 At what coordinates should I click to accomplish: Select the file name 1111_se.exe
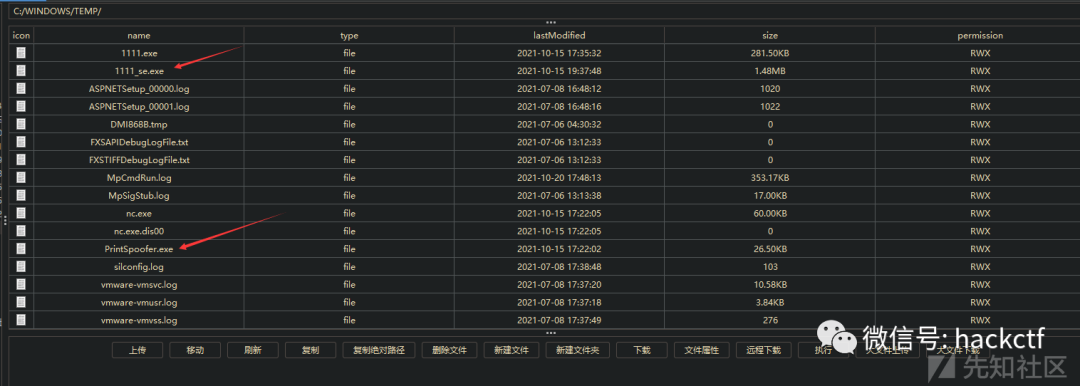pos(138,70)
